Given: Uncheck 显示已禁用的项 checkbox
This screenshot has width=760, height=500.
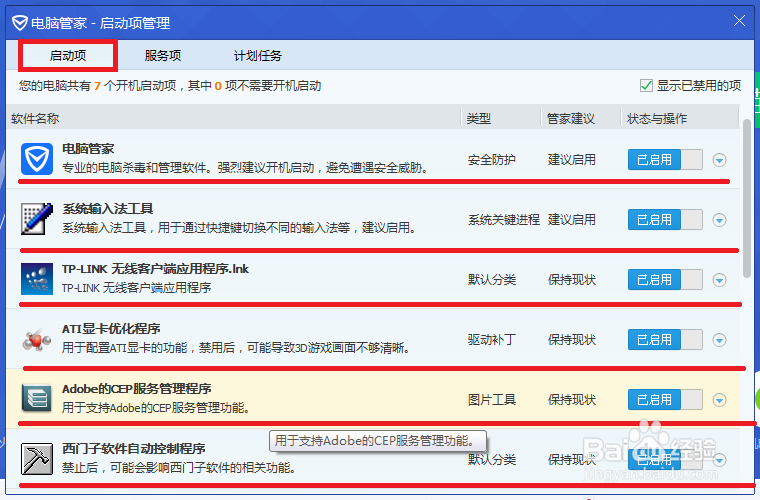Looking at the screenshot, I should tap(646, 86).
